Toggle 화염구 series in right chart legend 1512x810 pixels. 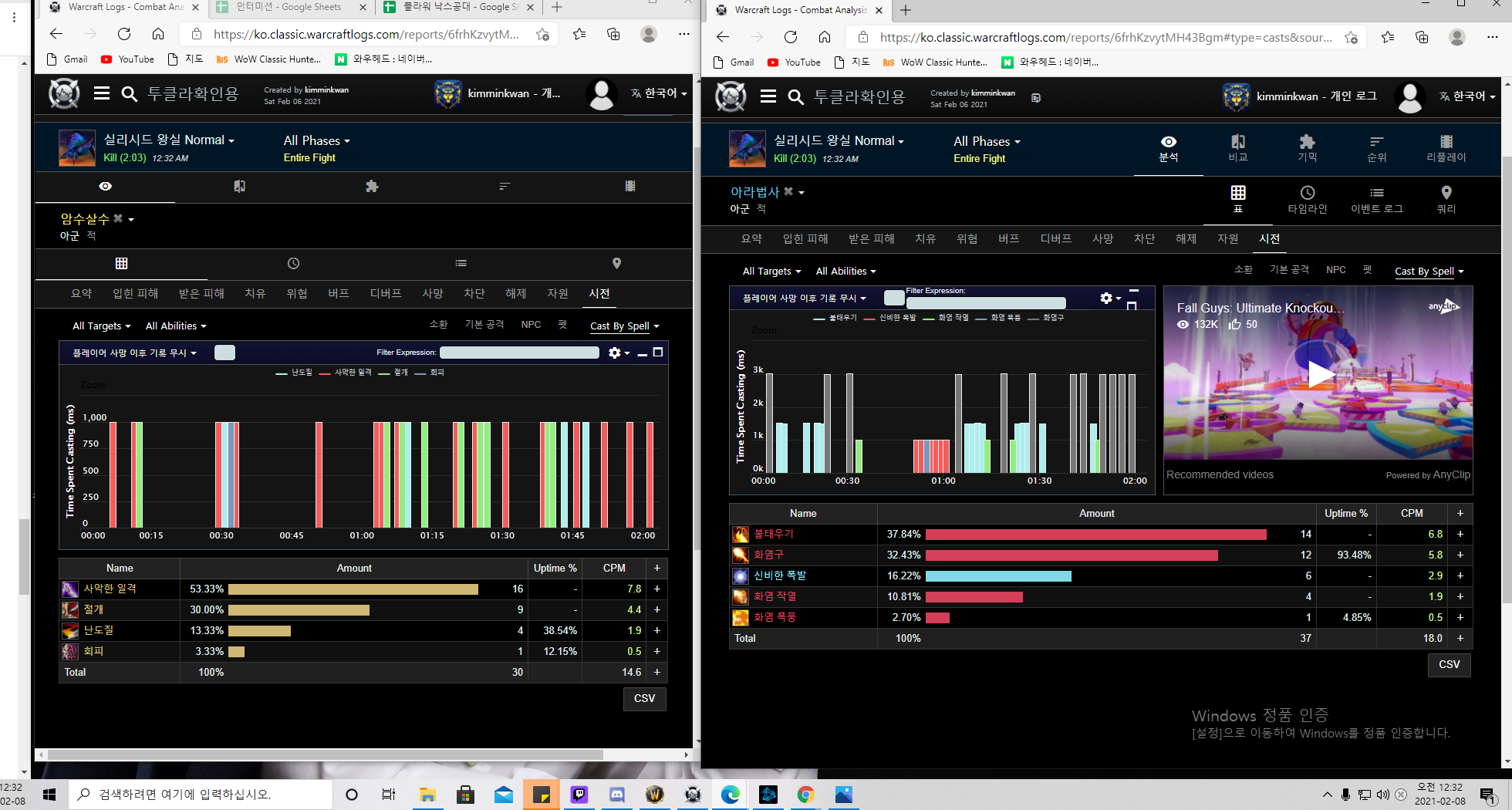1046,318
